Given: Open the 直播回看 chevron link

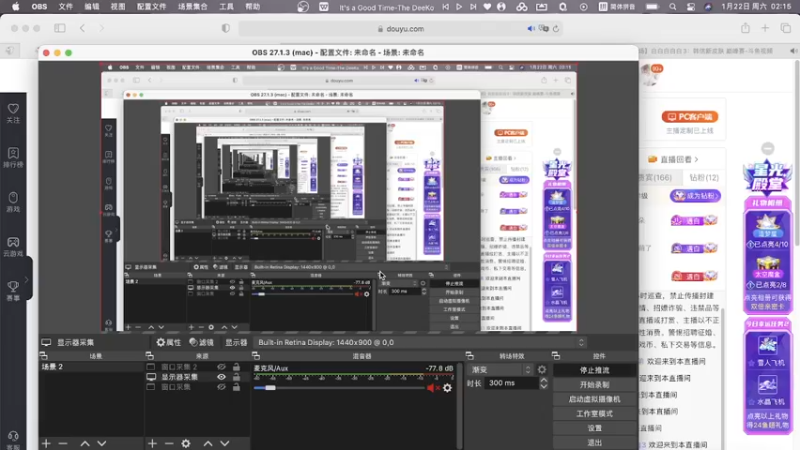Looking at the screenshot, I should point(680,160).
